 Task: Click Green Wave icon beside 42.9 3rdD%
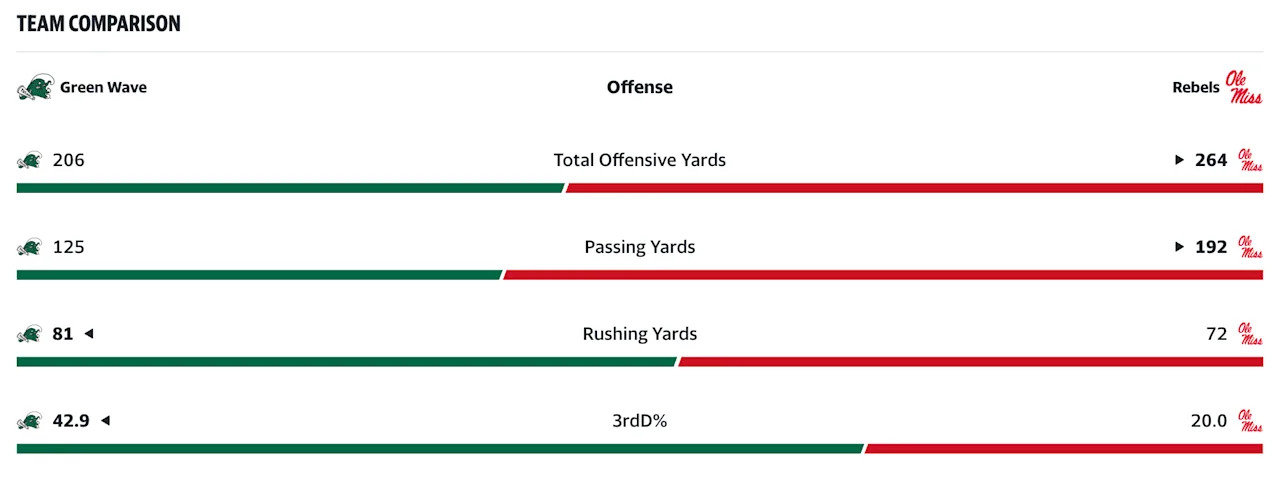(29, 421)
